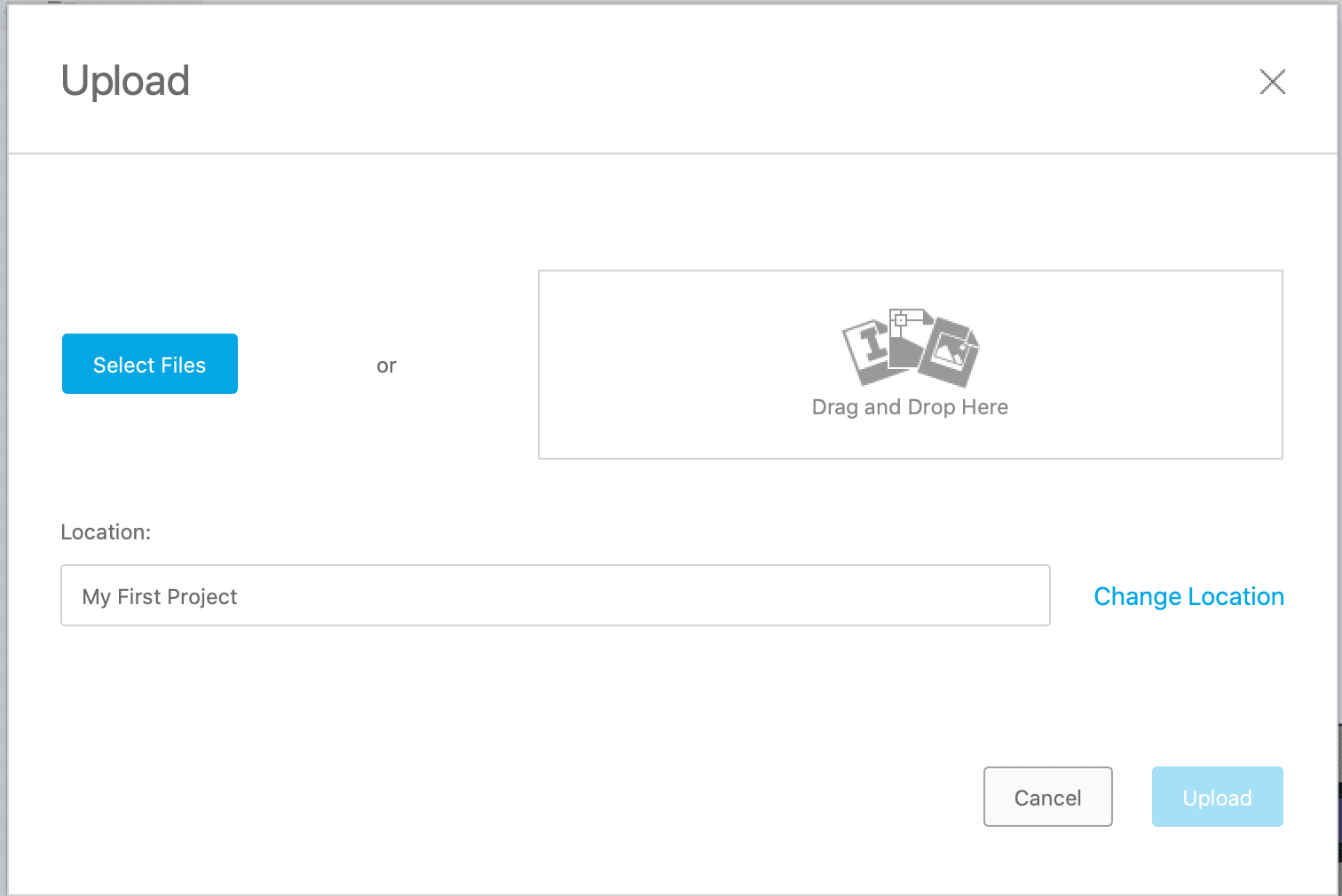The height and width of the screenshot is (896, 1342).
Task: Cancel the upload dialog
Action: click(x=1048, y=797)
